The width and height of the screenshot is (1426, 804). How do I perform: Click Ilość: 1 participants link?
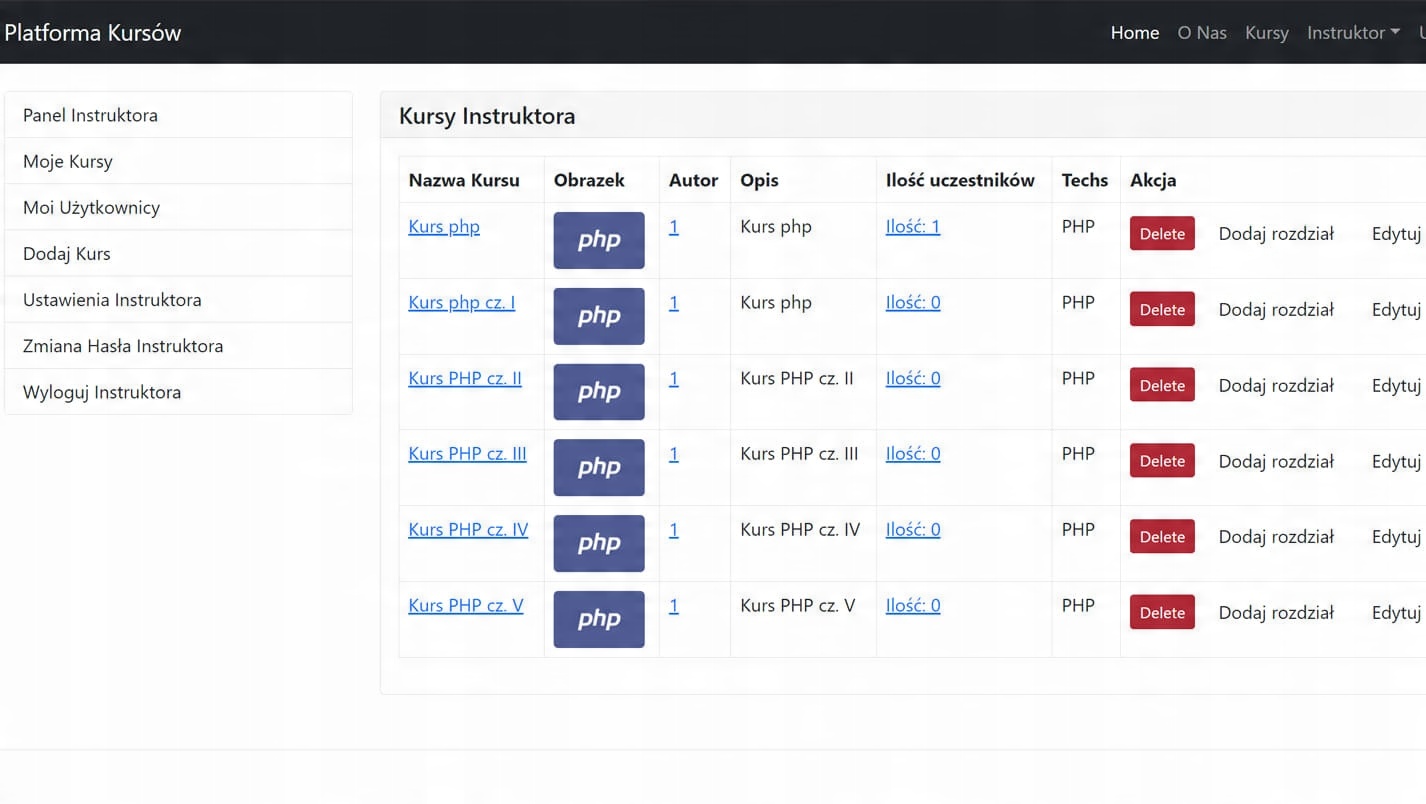[x=912, y=226]
